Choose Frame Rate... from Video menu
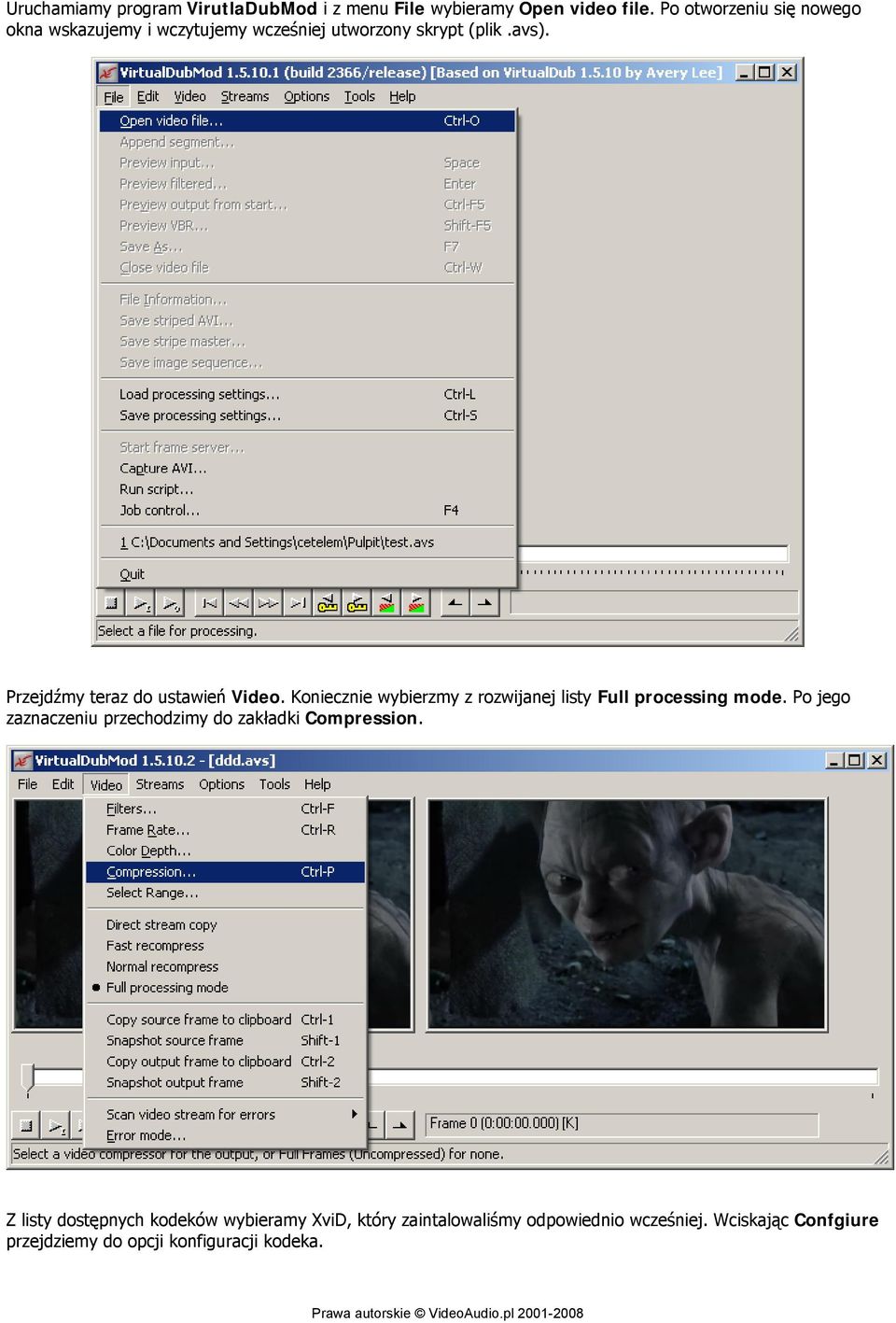The image size is (896, 1323). coord(225,829)
